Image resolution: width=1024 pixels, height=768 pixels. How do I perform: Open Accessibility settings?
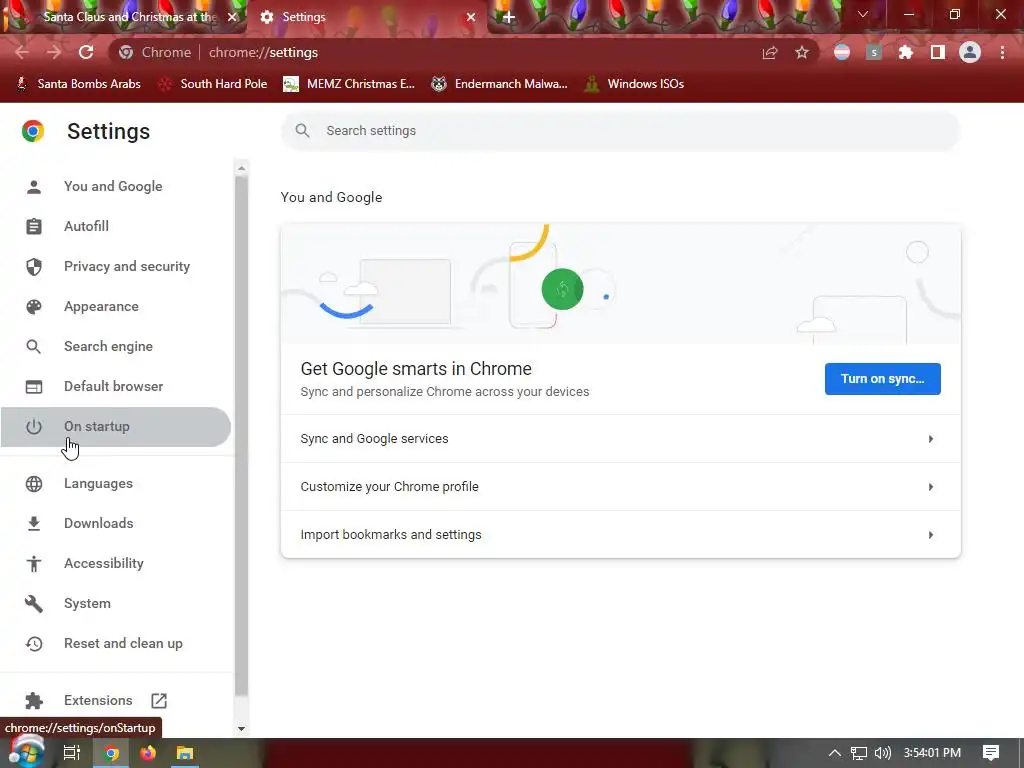tap(116, 563)
